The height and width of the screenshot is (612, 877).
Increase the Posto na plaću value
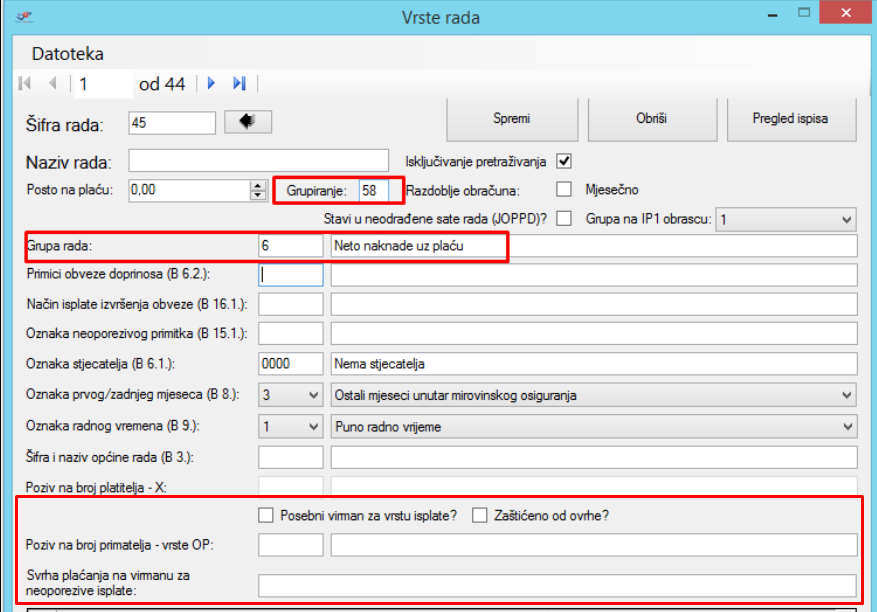256,184
